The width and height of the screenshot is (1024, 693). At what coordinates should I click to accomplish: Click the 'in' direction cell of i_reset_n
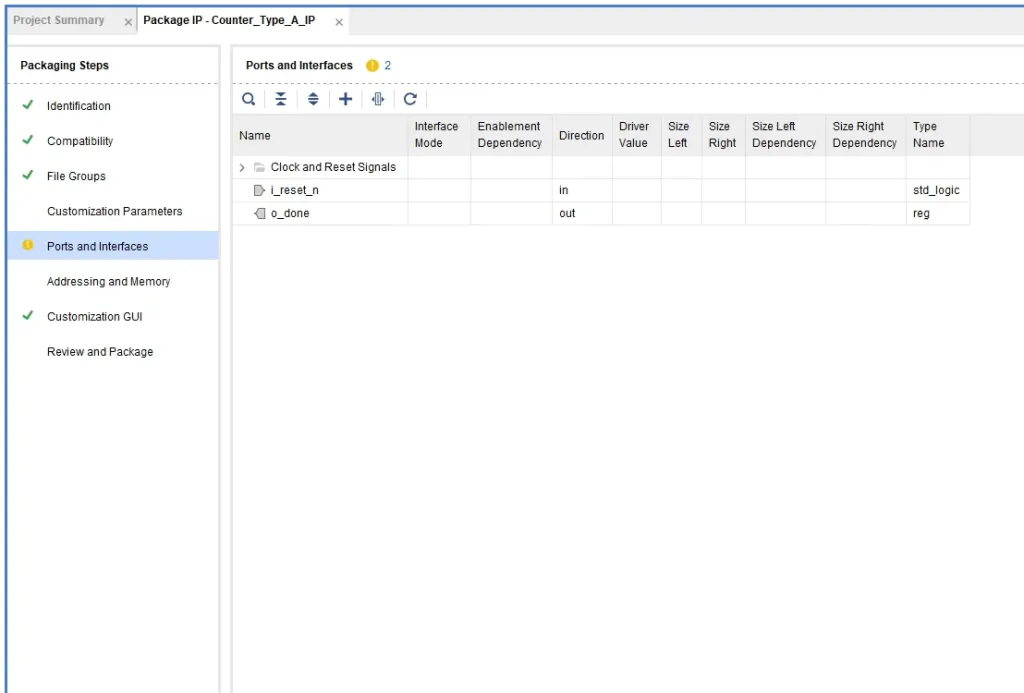(582, 190)
